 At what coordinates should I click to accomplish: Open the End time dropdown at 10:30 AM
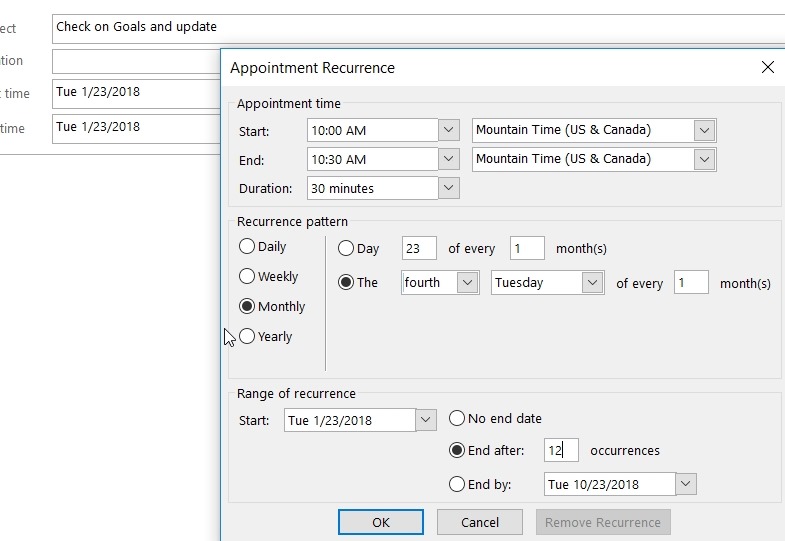click(x=449, y=159)
